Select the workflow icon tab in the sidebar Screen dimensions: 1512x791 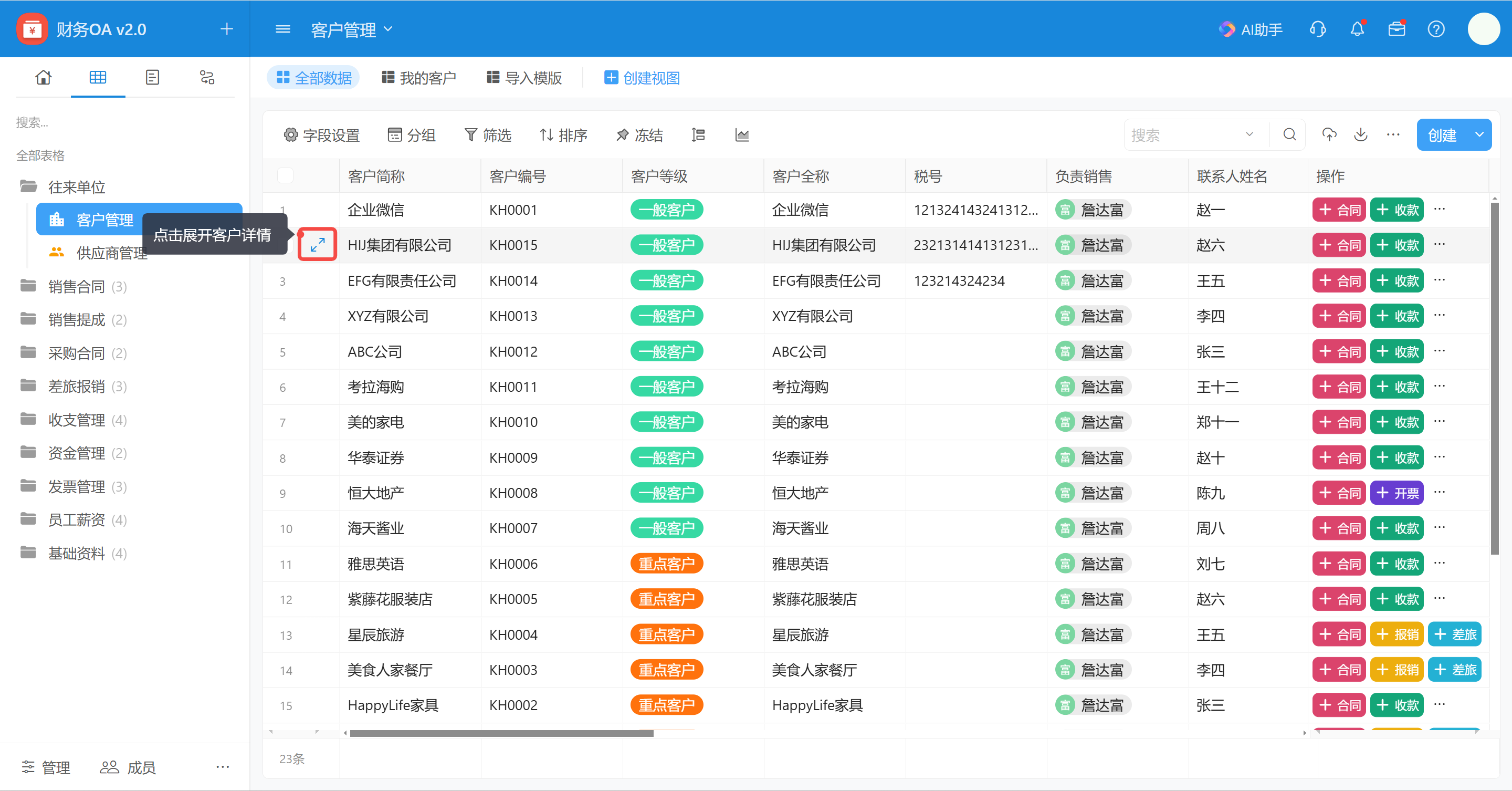207,77
